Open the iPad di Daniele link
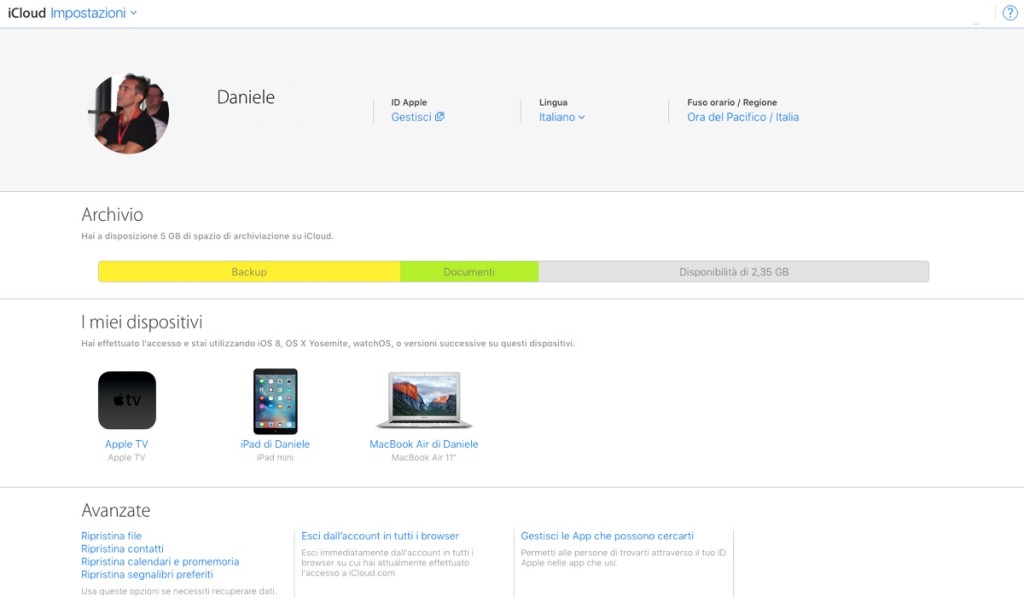 275,444
